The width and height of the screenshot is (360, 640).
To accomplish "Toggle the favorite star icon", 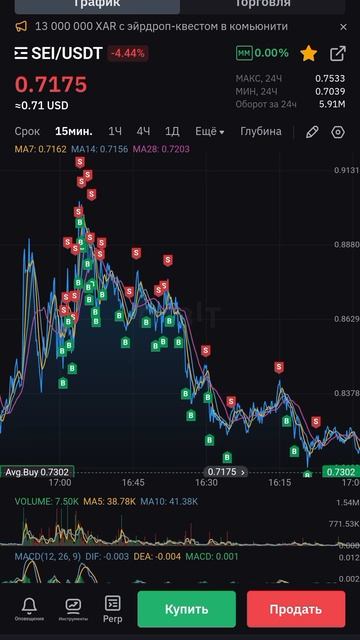I will (x=309, y=53).
